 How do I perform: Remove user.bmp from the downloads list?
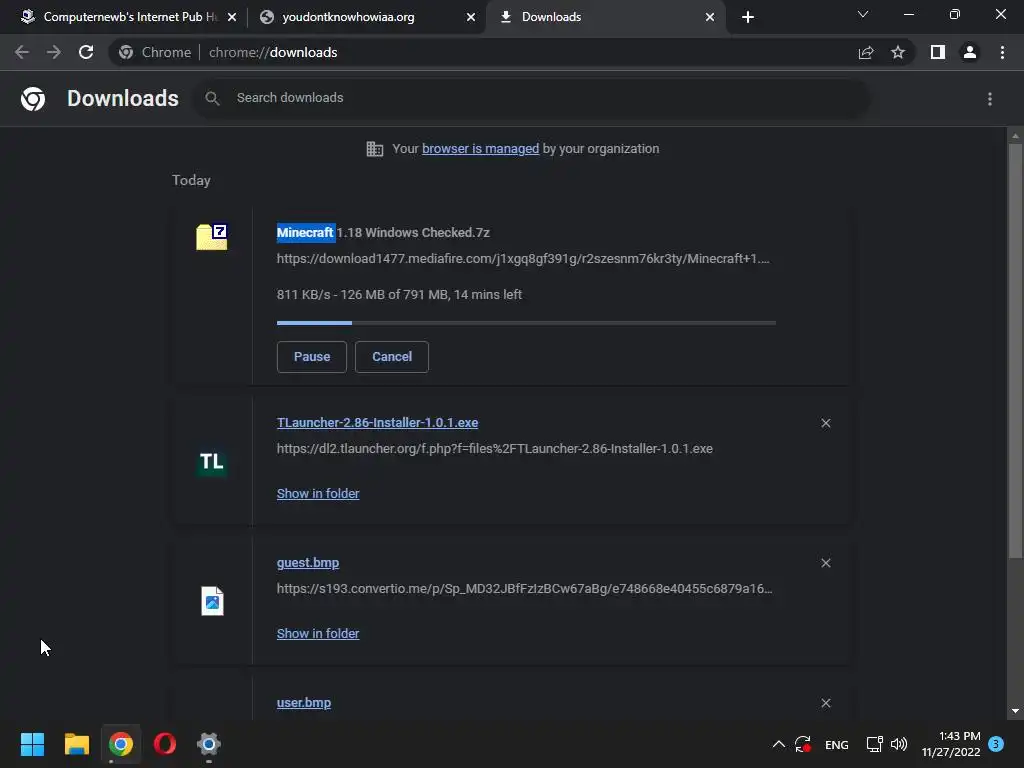coord(825,703)
